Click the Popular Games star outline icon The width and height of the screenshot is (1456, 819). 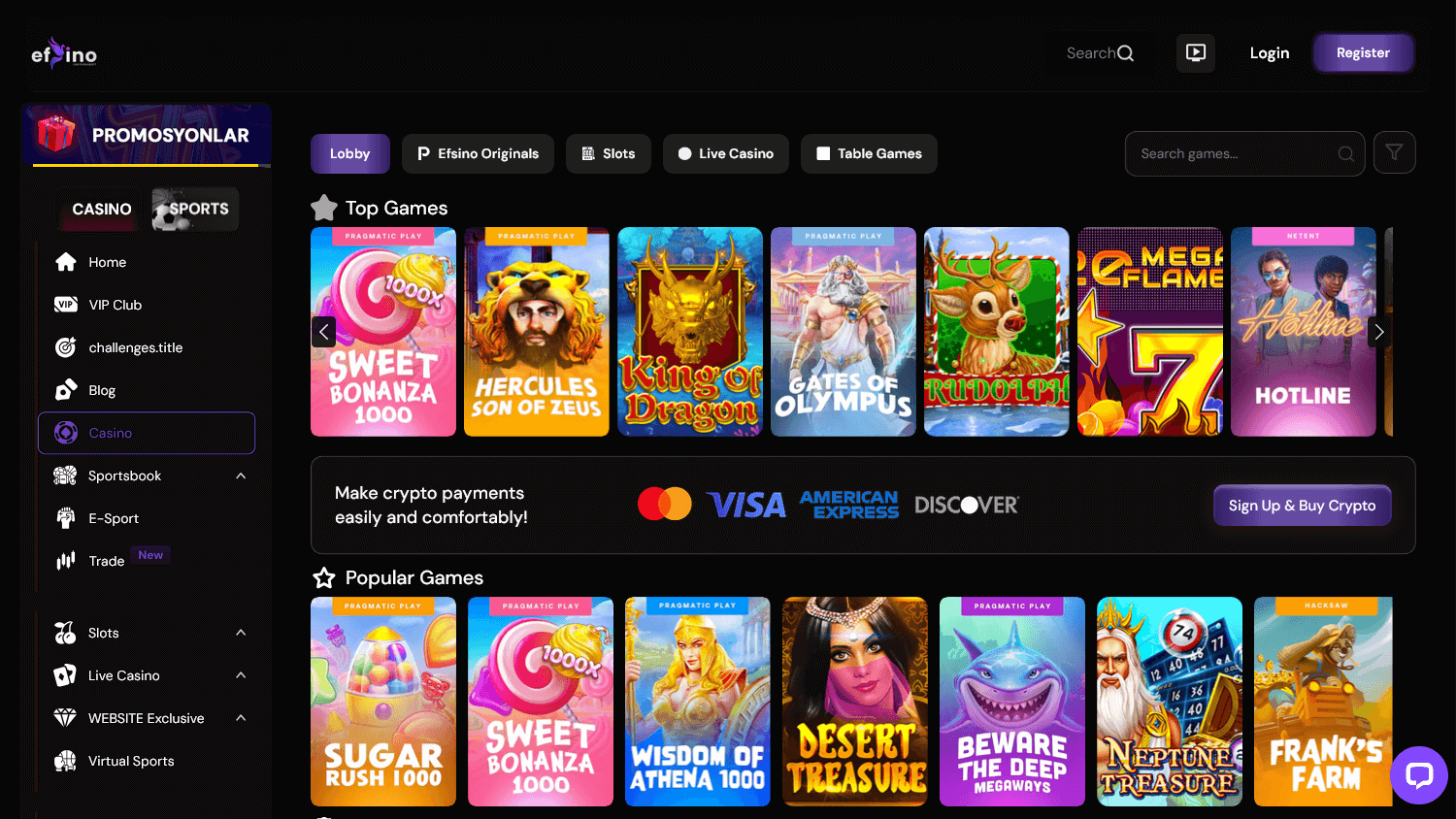coord(324,577)
